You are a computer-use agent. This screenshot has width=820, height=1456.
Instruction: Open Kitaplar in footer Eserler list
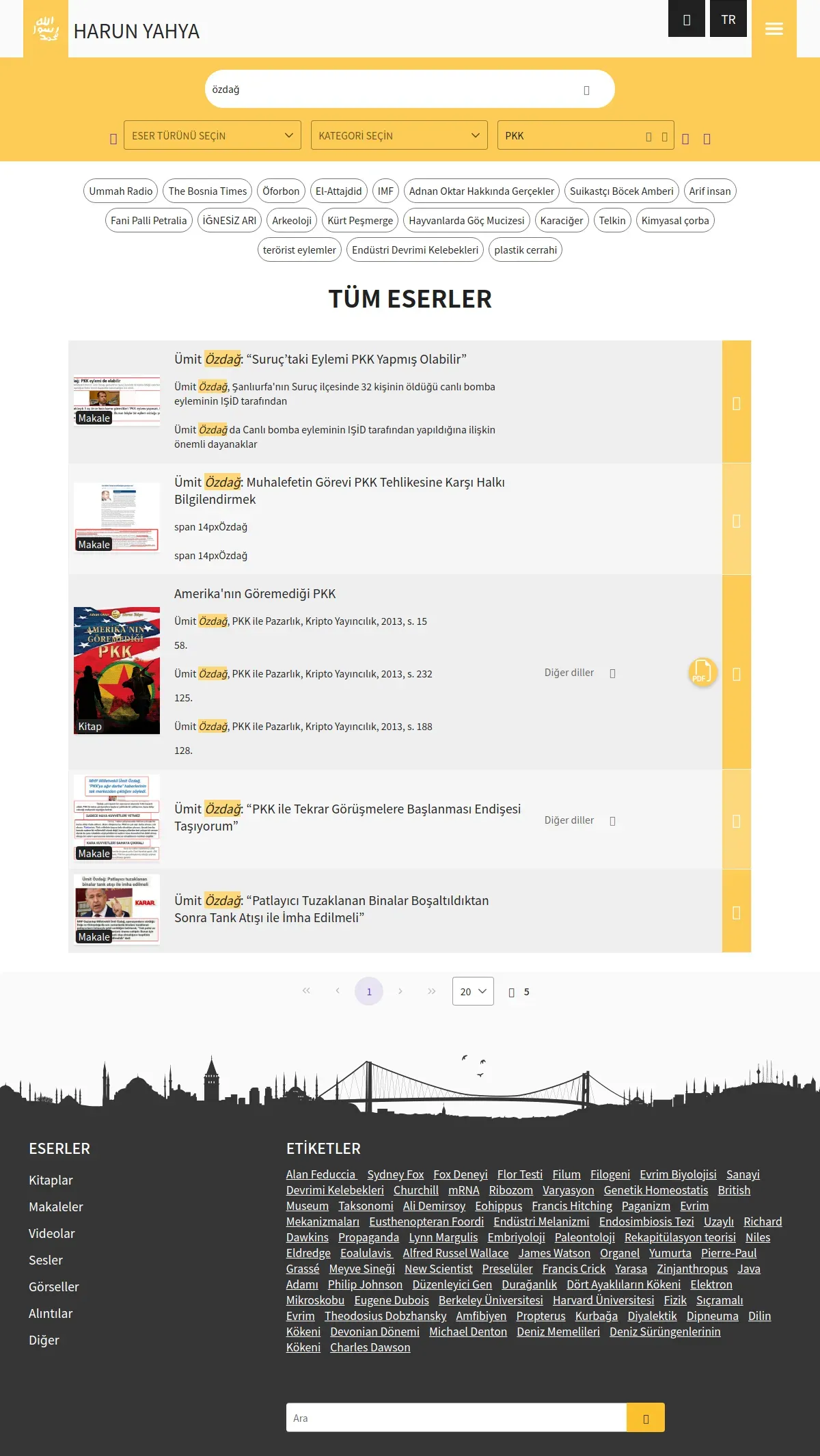(51, 1181)
